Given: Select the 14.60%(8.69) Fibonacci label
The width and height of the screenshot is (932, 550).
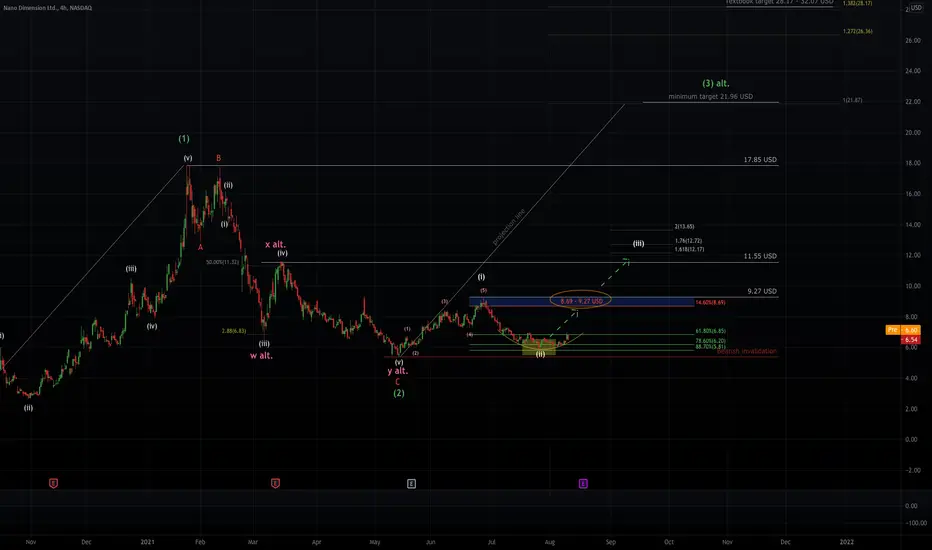Looking at the screenshot, I should 710,303.
